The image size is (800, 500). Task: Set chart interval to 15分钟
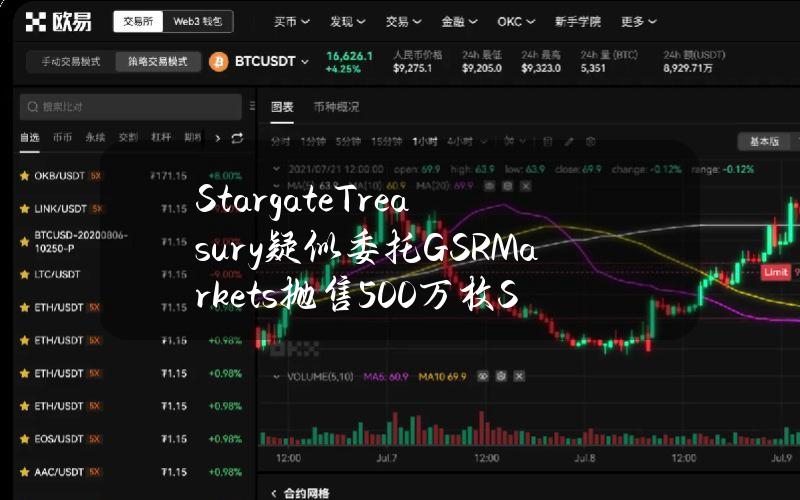[386, 141]
